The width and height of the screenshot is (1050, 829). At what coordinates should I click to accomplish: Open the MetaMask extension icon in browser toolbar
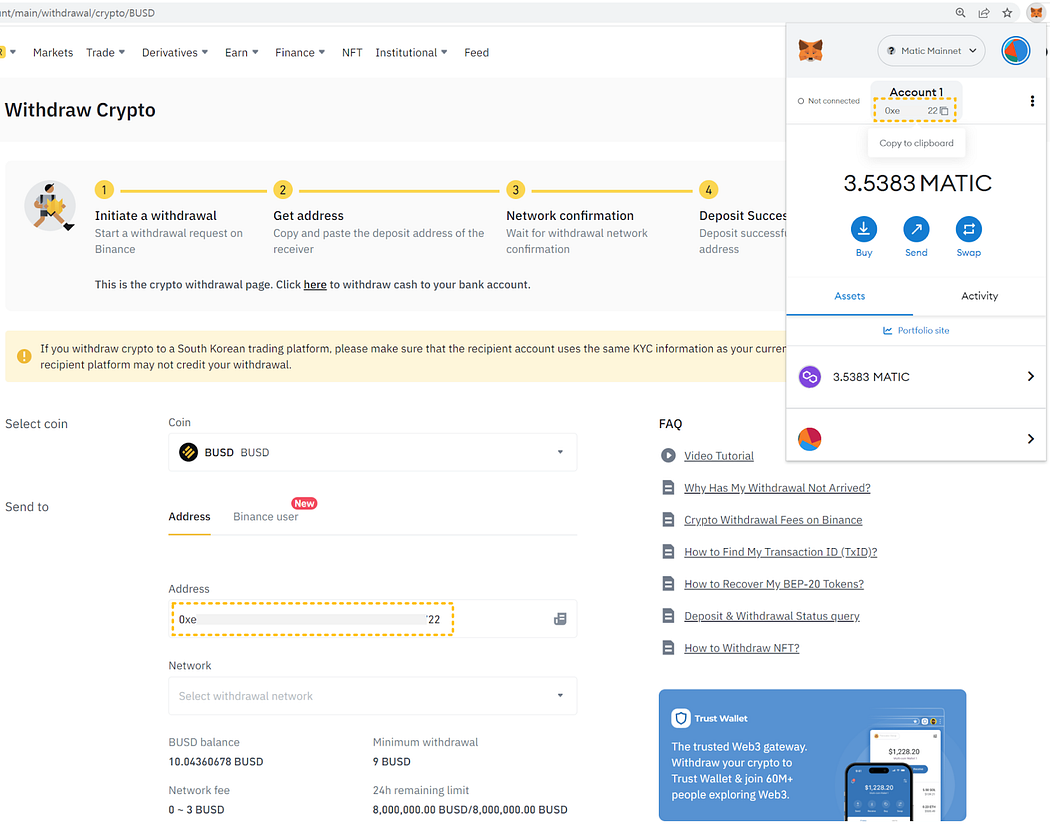point(1036,13)
